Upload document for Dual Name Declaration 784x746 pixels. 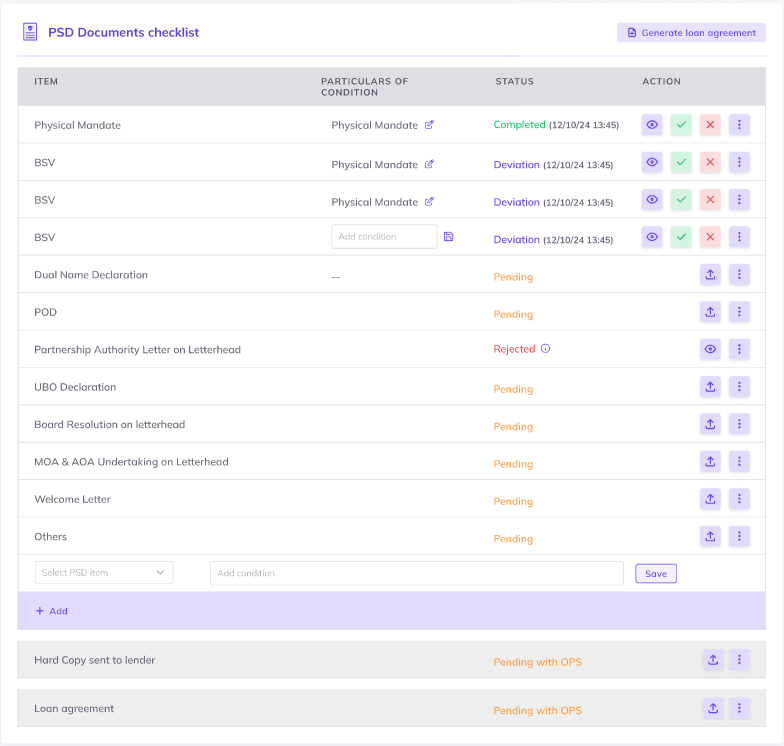pyautogui.click(x=710, y=275)
